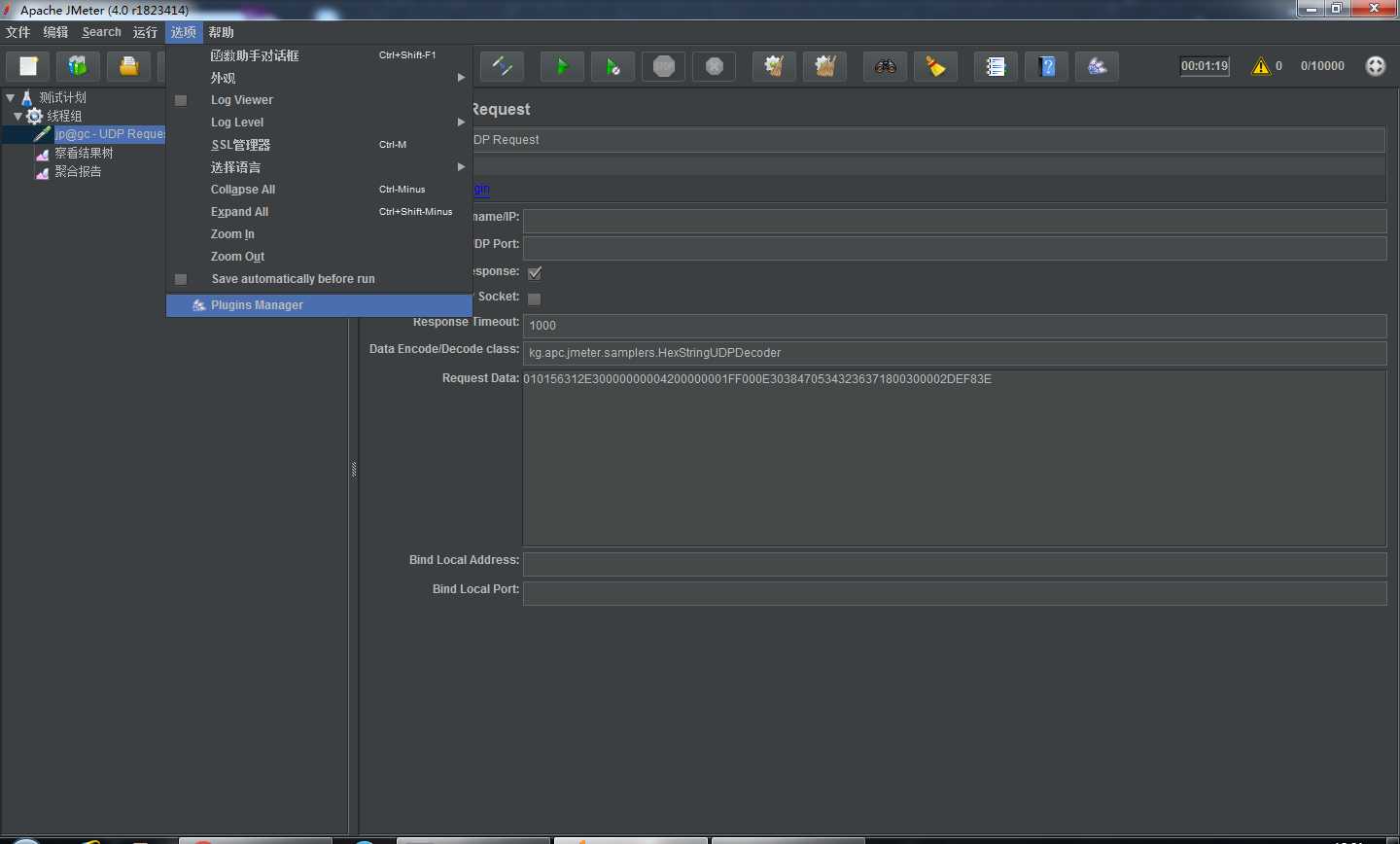
Task: Click the Response Timeout field
Action: 955,326
